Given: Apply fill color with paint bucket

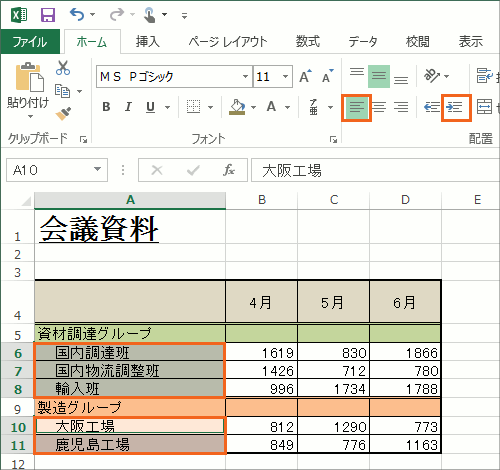Looking at the screenshot, I should click(237, 107).
